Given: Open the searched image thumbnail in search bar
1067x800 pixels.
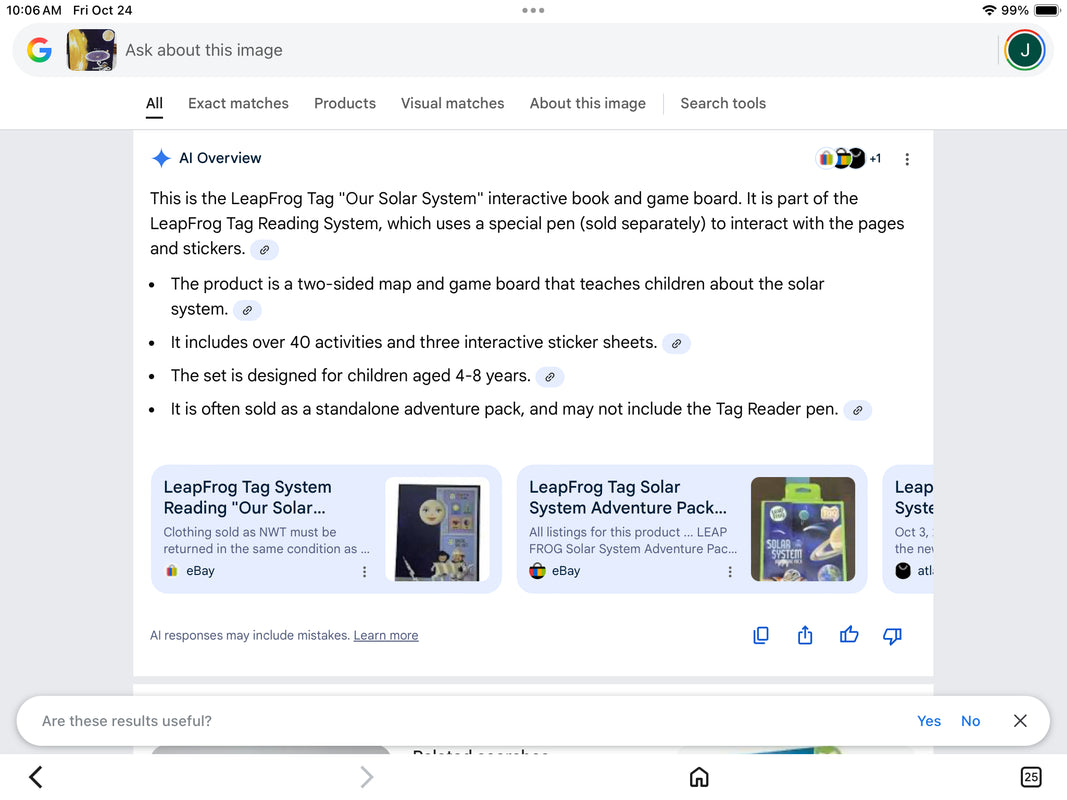Looking at the screenshot, I should coord(91,50).
